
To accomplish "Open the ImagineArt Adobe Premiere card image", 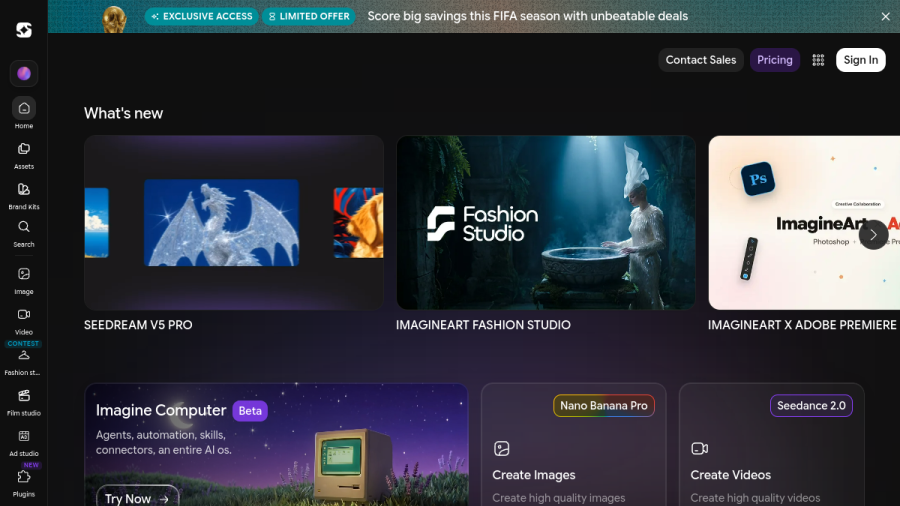I will tap(804, 223).
